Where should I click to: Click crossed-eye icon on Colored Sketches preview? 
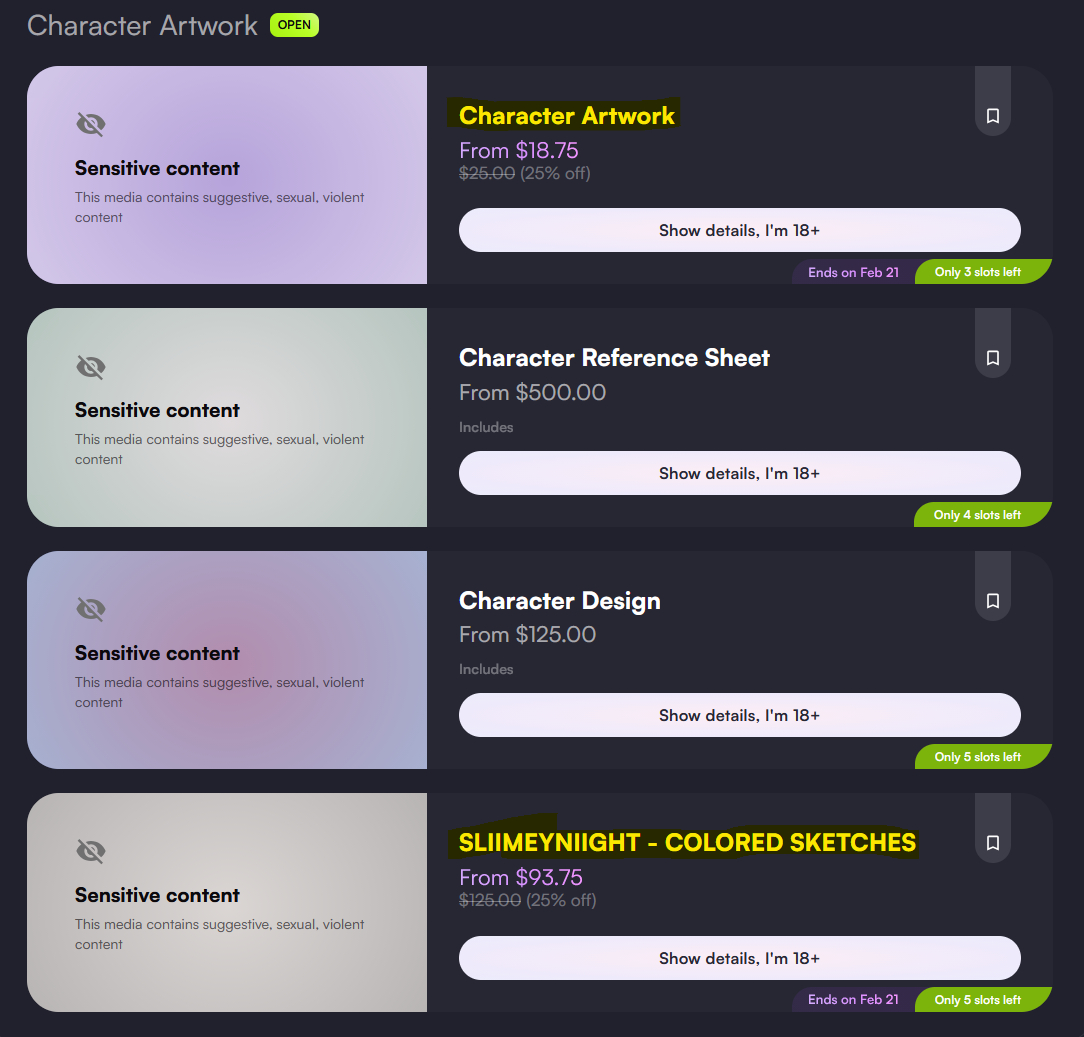coord(90,852)
